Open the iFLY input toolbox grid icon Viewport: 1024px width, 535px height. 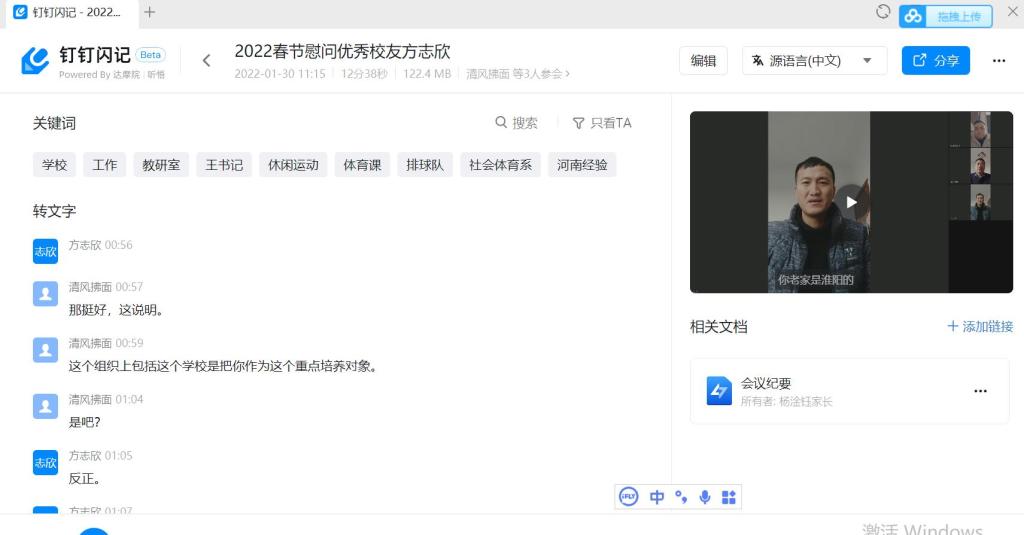click(x=729, y=497)
